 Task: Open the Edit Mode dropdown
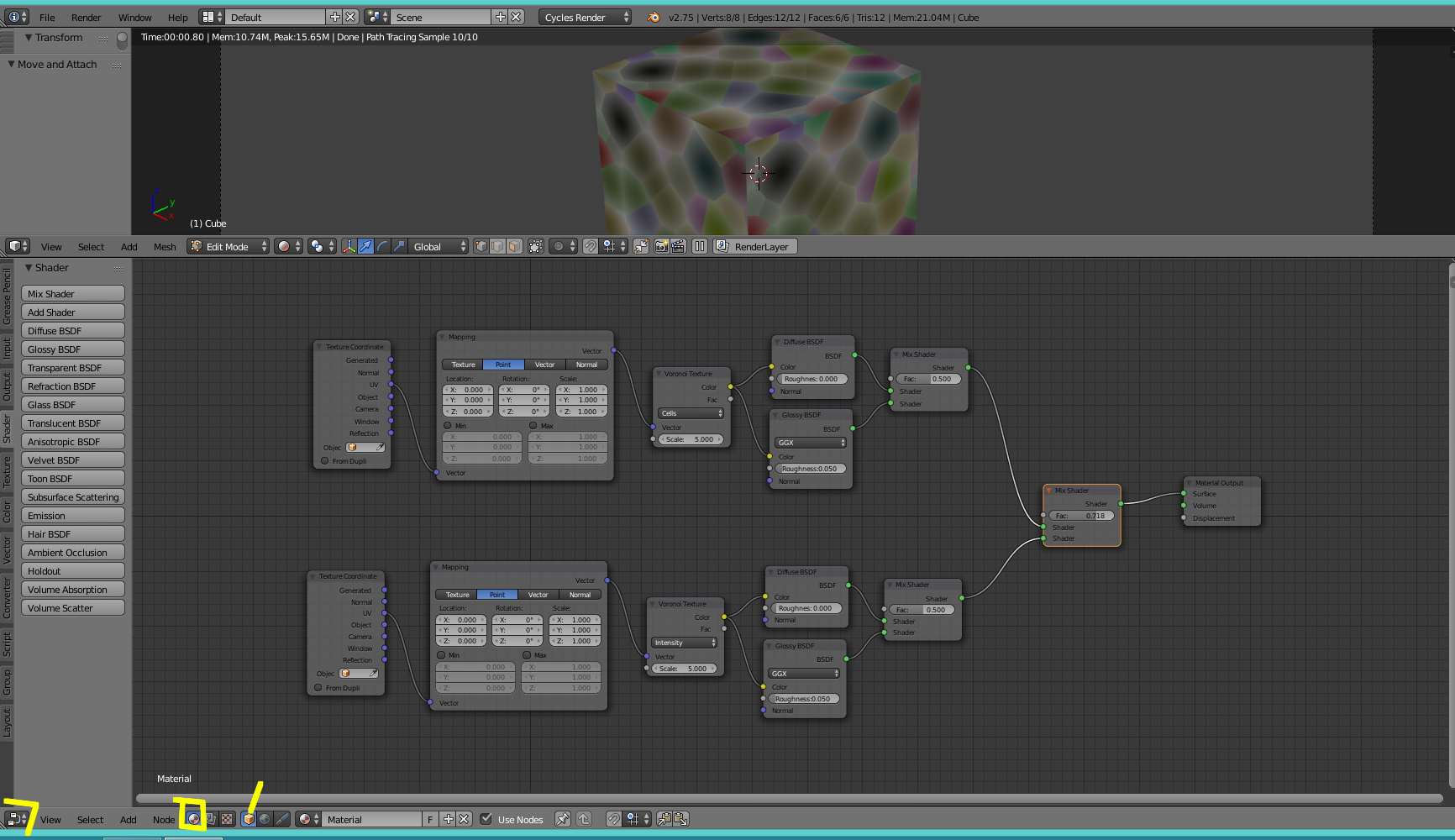click(228, 246)
